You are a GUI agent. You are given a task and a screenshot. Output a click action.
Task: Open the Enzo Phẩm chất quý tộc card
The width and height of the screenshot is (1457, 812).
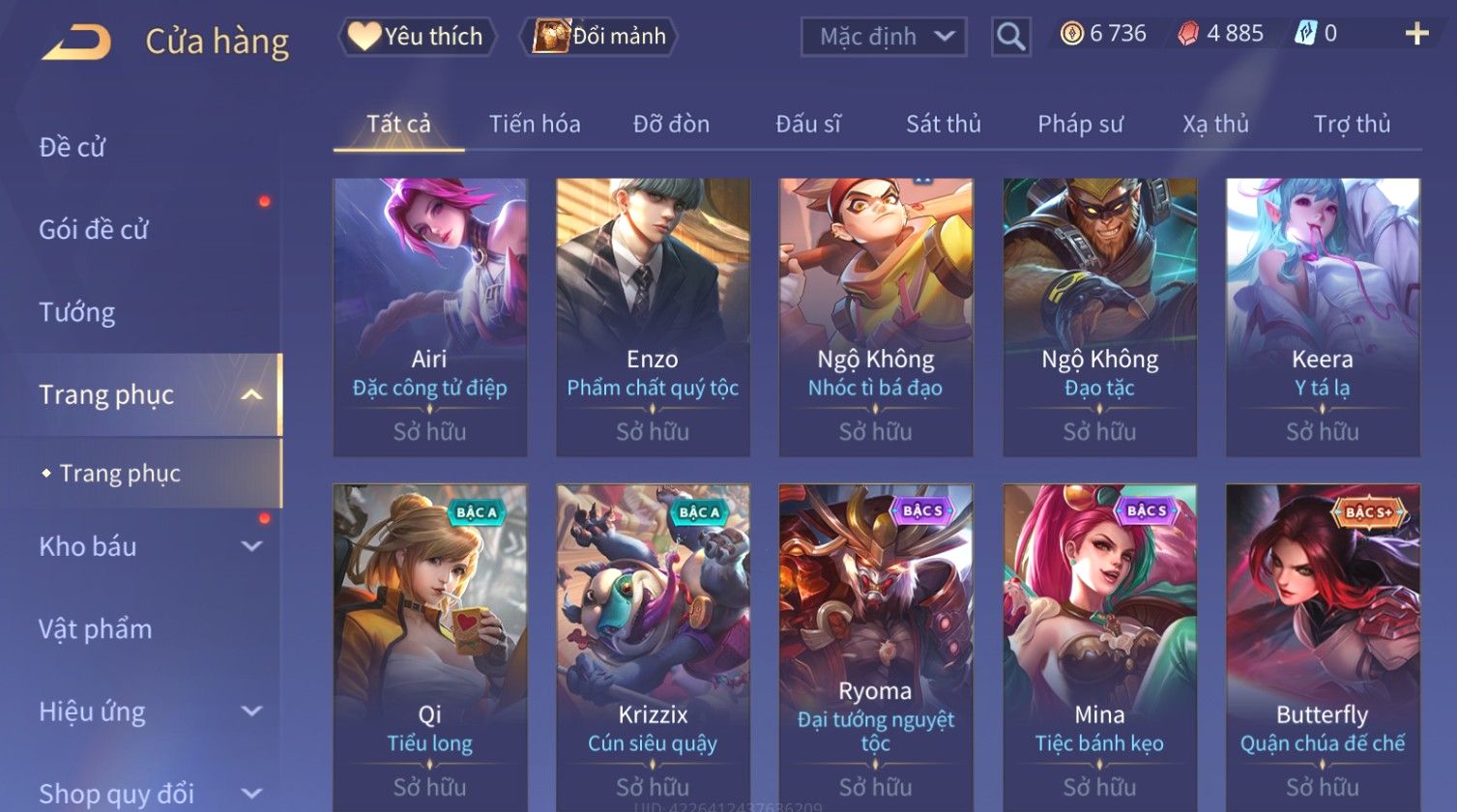click(x=653, y=317)
